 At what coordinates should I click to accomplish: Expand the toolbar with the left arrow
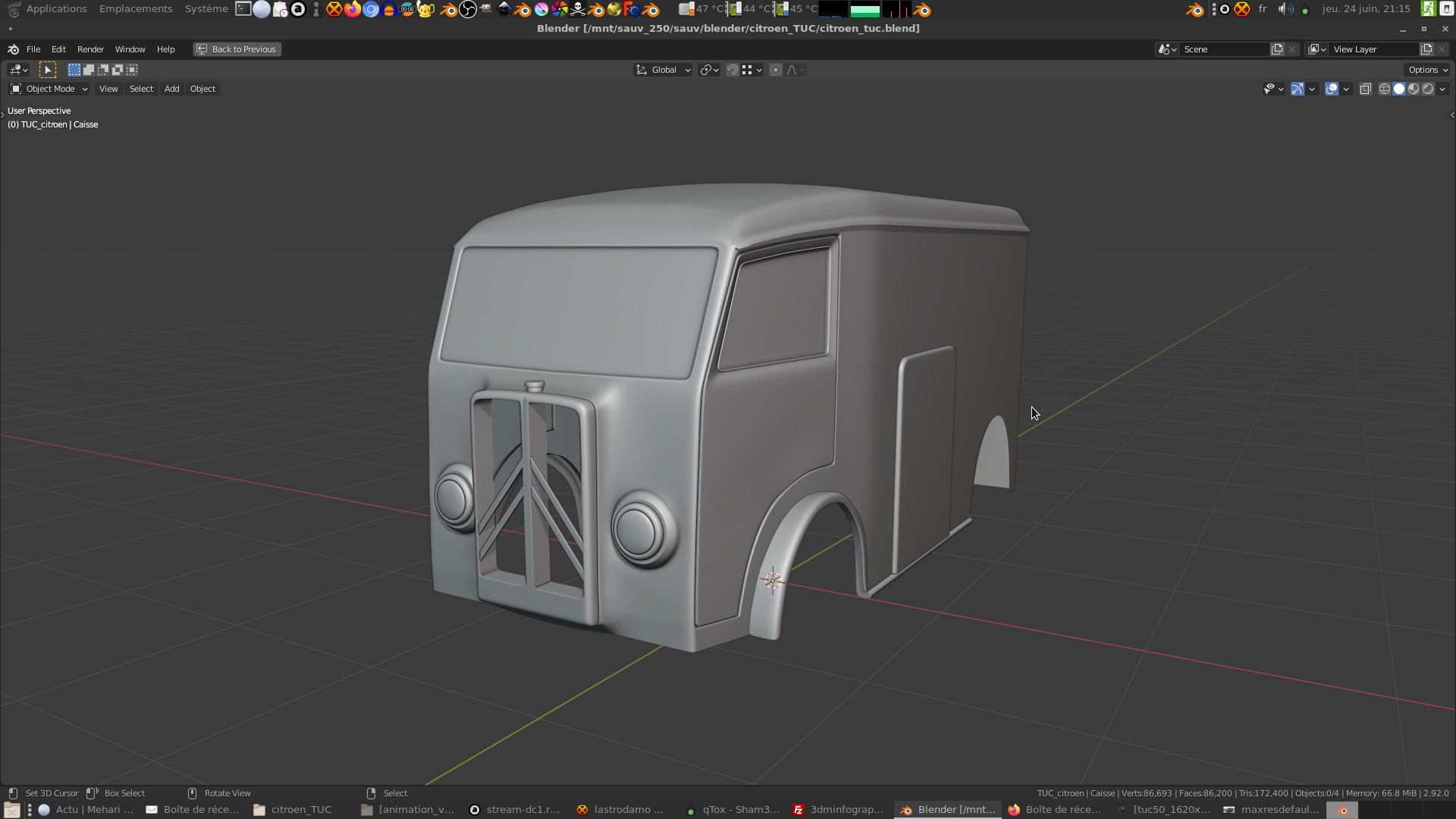[3, 115]
